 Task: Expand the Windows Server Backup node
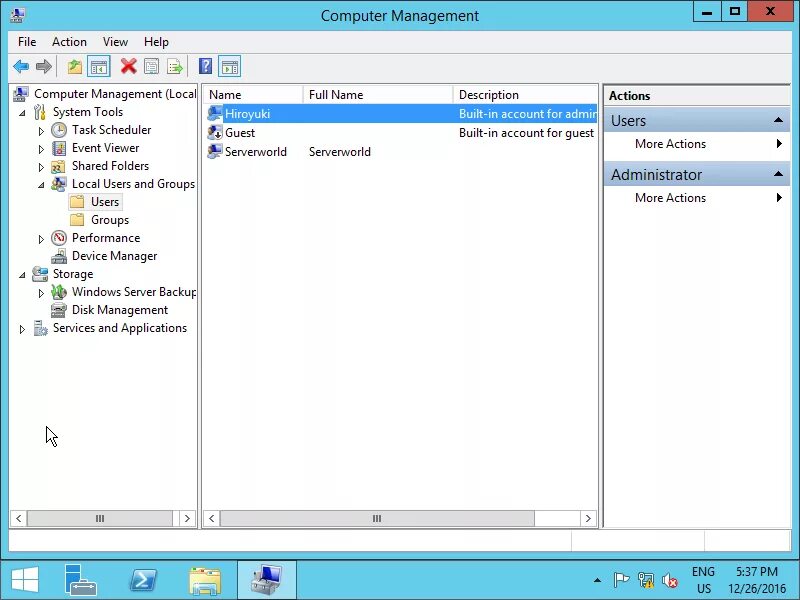point(41,293)
